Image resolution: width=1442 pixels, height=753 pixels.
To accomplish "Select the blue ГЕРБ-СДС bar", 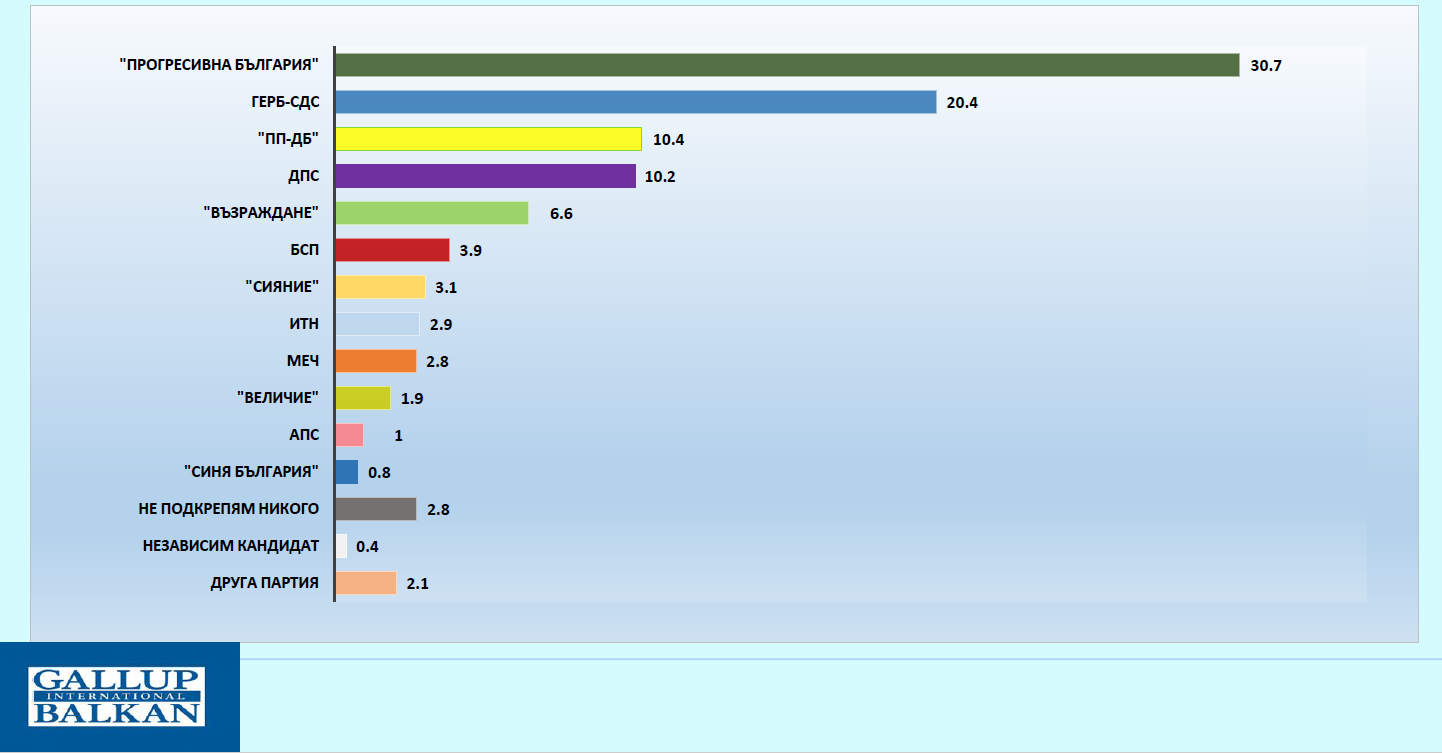I will [635, 102].
